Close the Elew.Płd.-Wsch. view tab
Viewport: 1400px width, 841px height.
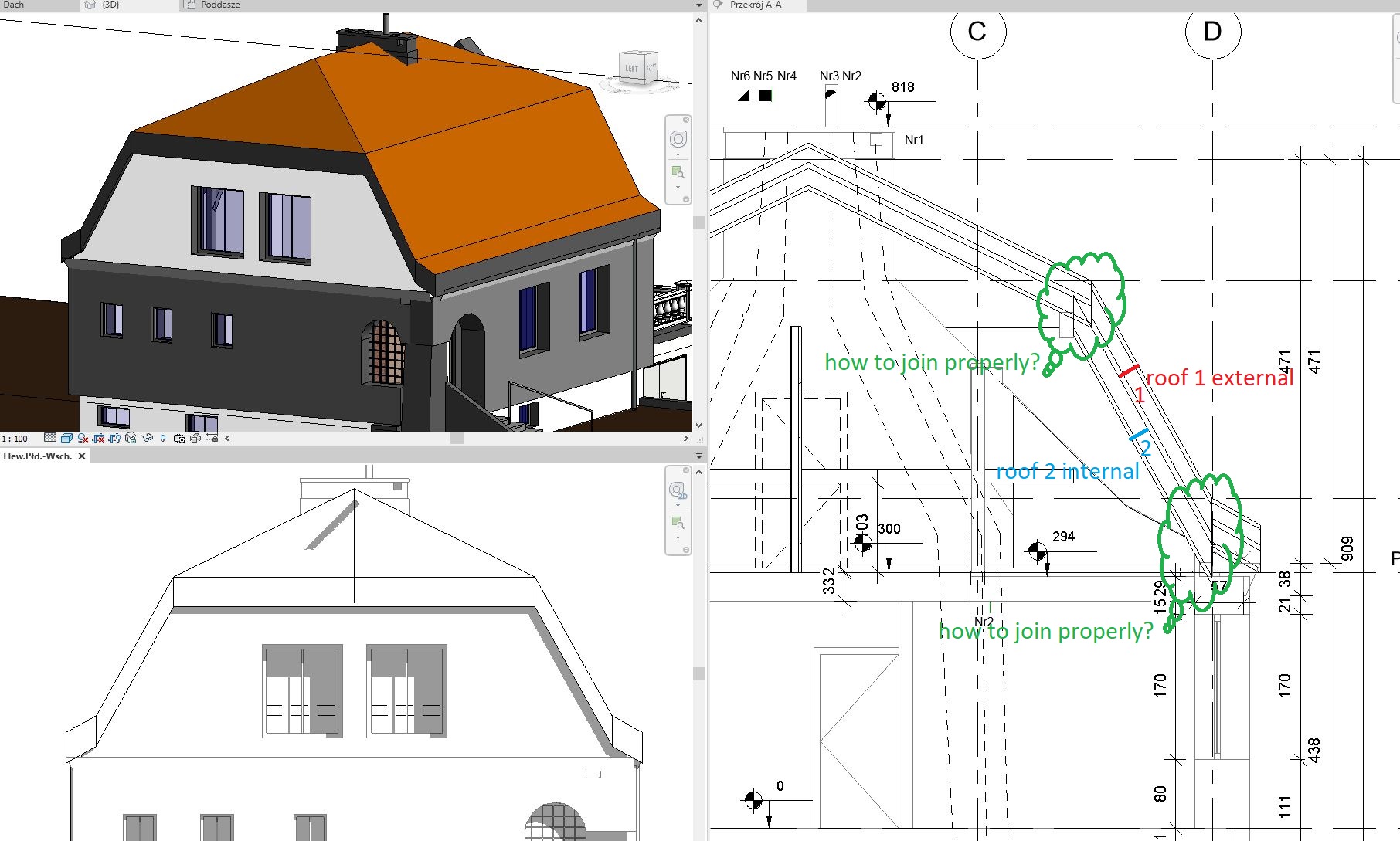tap(80, 456)
